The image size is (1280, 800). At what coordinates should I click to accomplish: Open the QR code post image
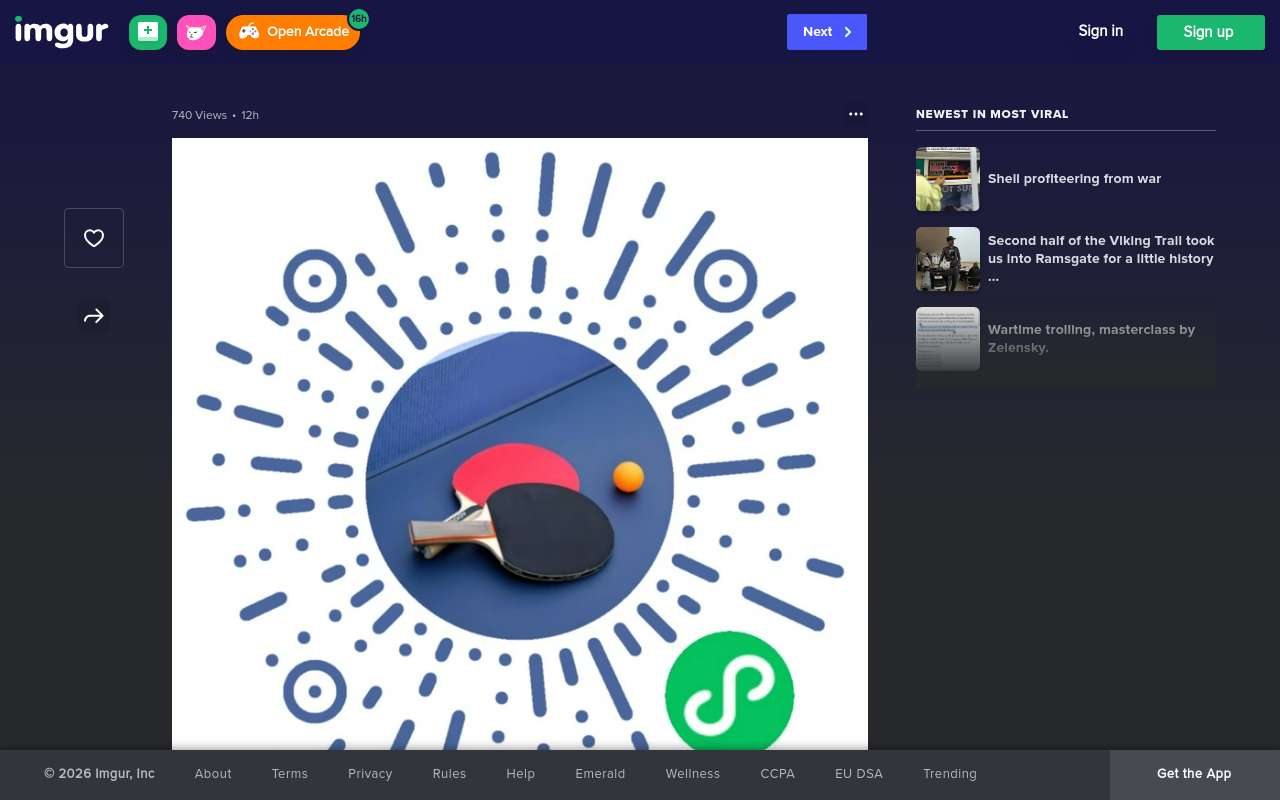tap(520, 444)
